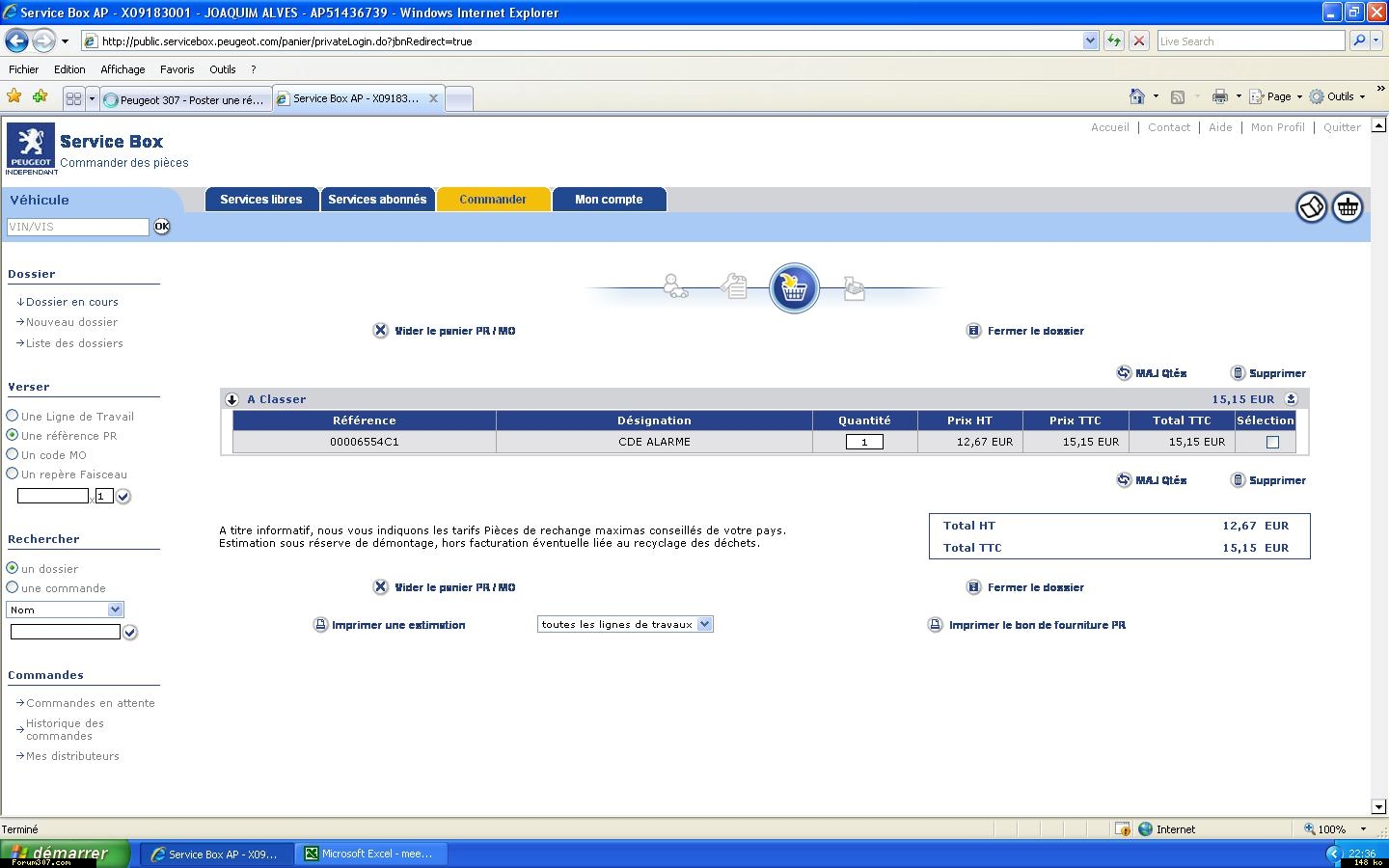Open the 'Nouveau dossier' link

pos(71,322)
